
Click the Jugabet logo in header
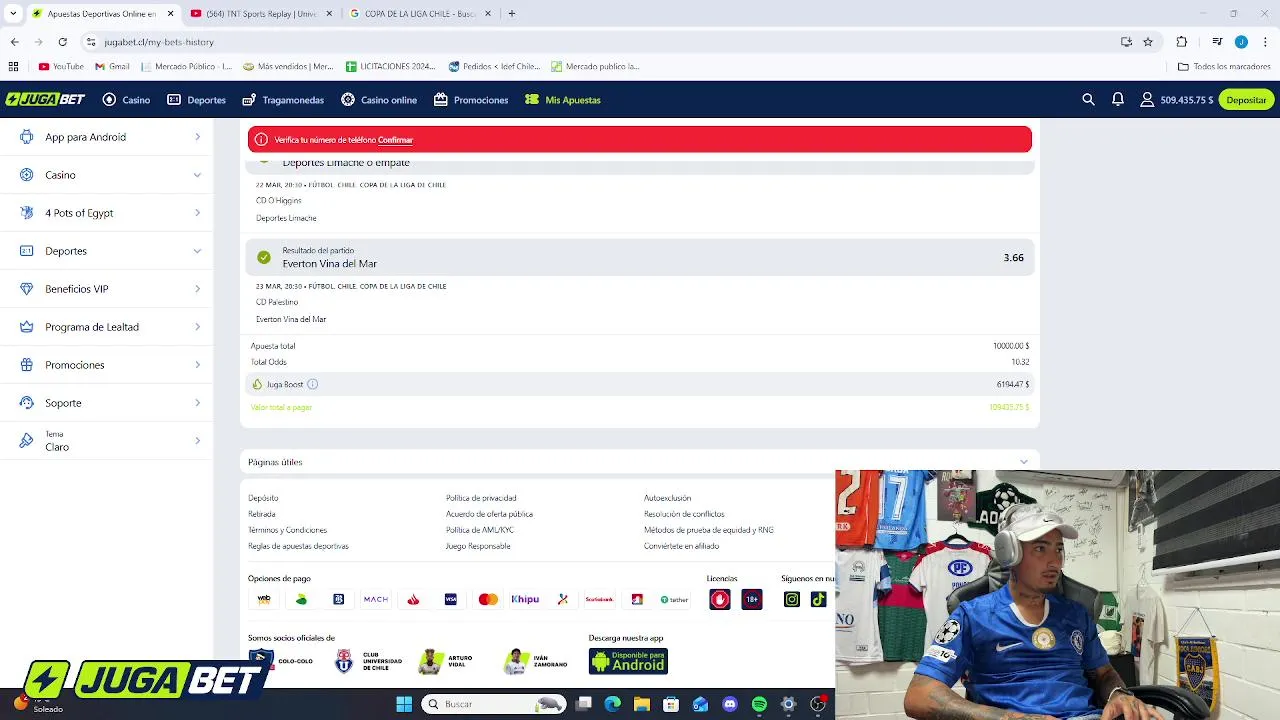(x=46, y=100)
